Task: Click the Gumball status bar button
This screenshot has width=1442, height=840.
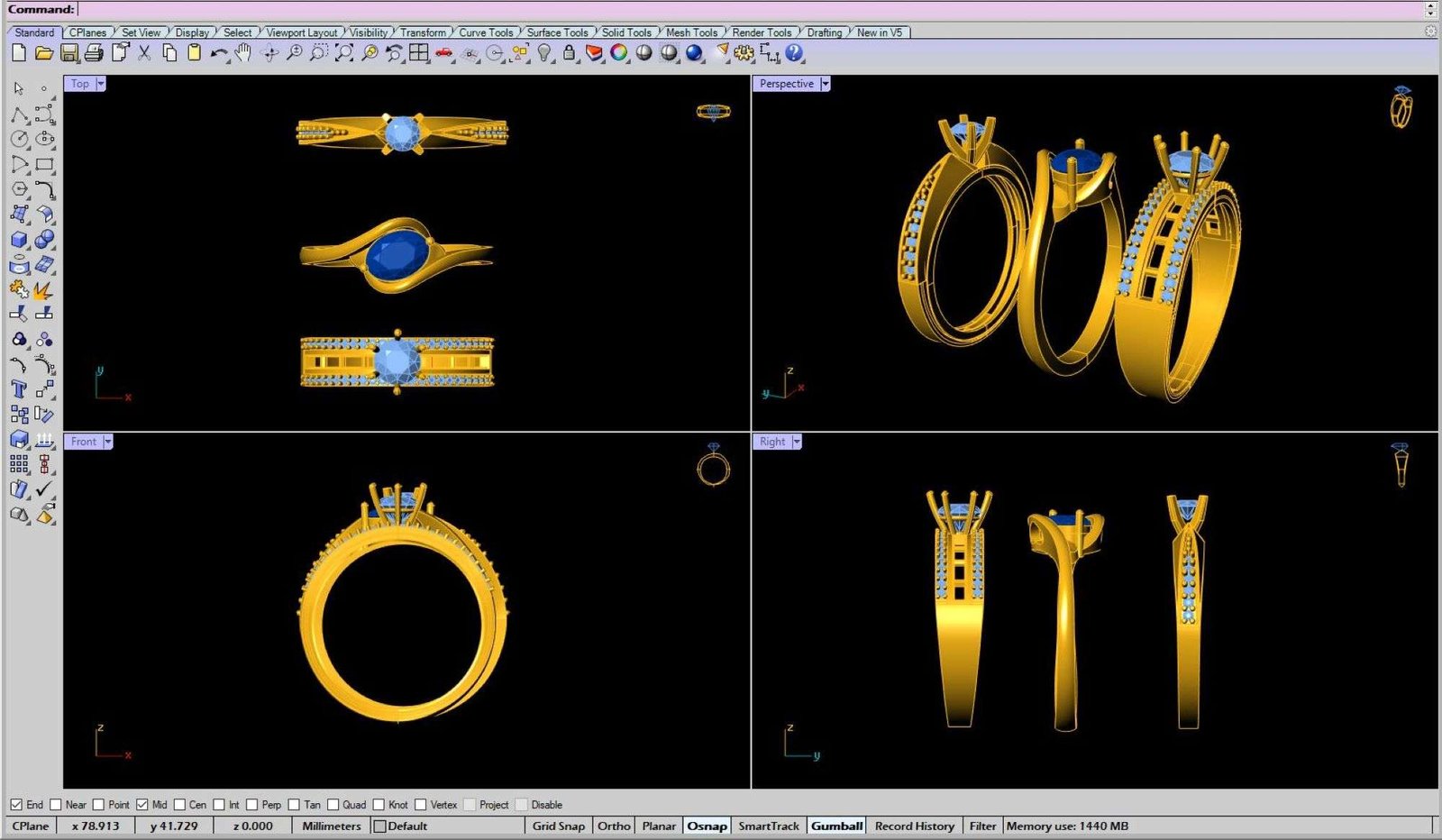Action: (x=836, y=826)
